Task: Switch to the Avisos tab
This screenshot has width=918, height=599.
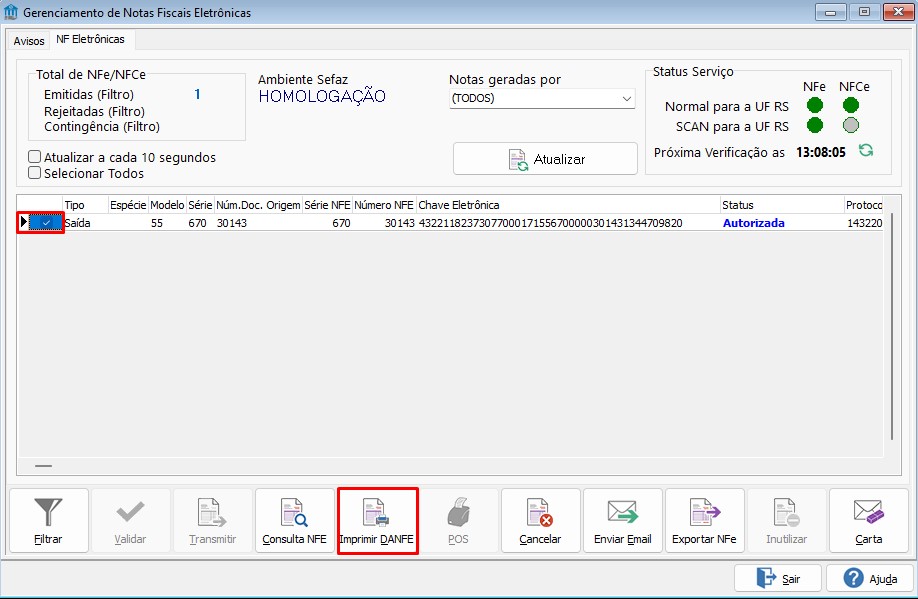Action: (x=29, y=41)
